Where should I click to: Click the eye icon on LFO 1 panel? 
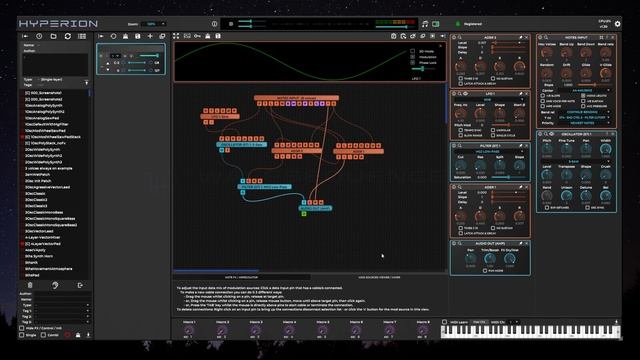pos(465,94)
